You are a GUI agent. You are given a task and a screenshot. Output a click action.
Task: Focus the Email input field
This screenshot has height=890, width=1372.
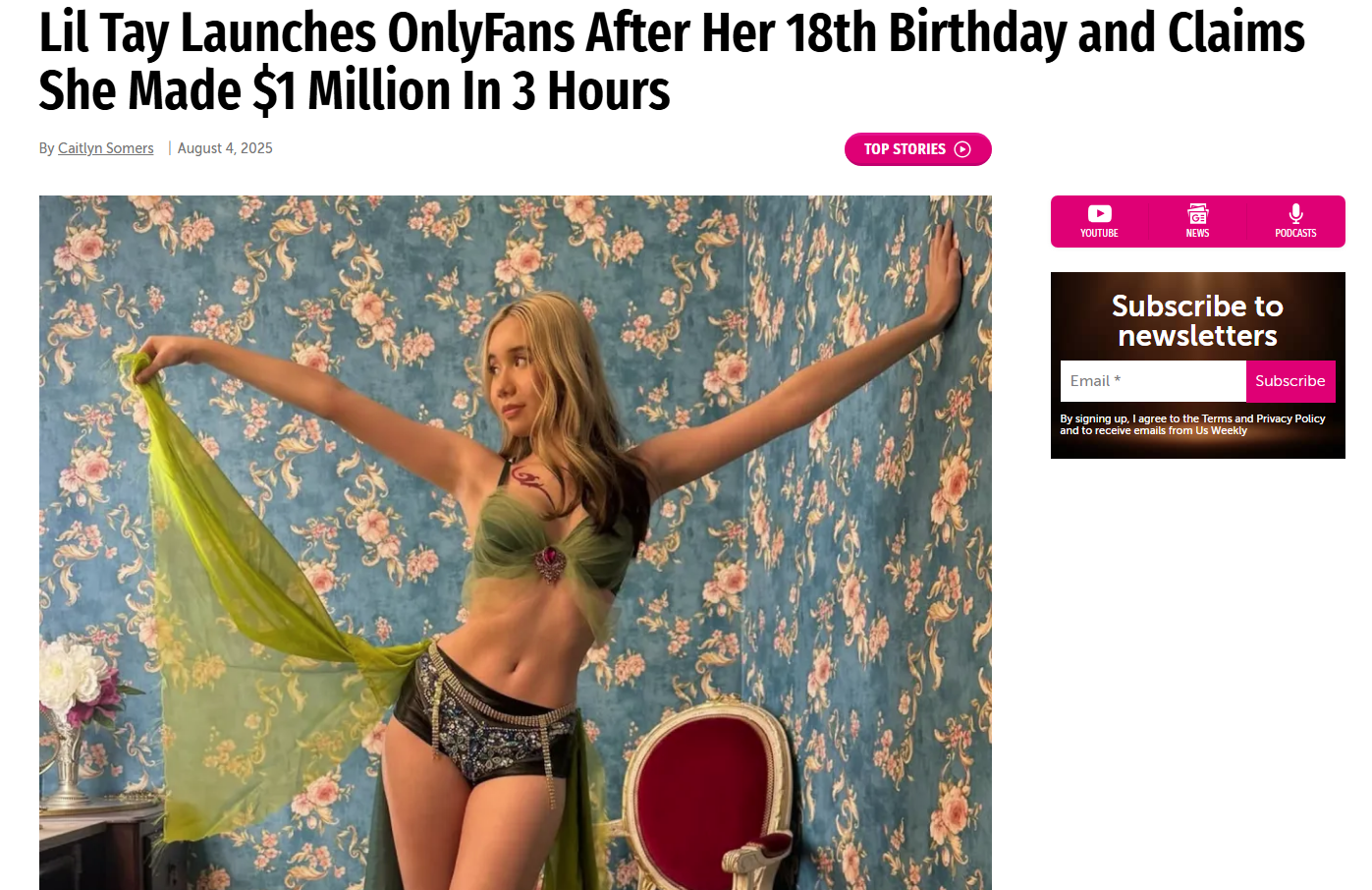point(1153,381)
